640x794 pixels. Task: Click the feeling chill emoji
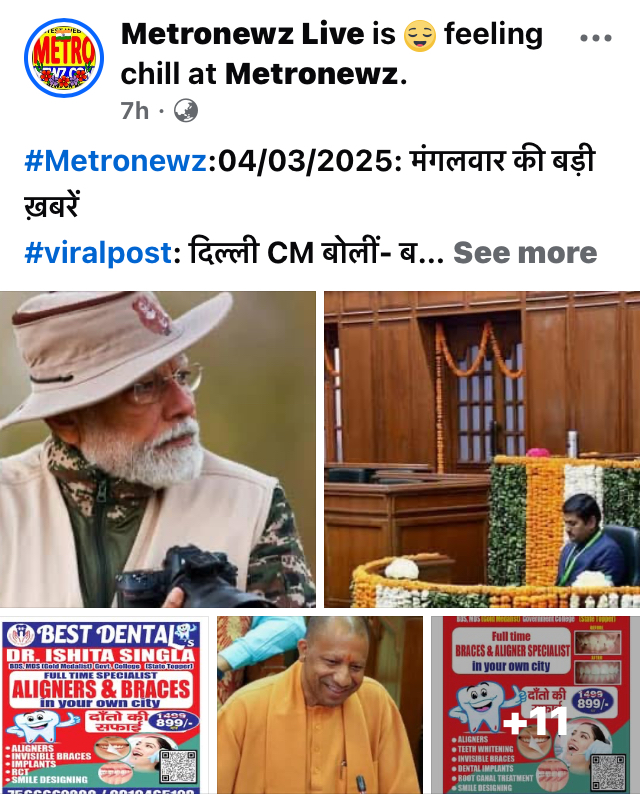click(420, 35)
